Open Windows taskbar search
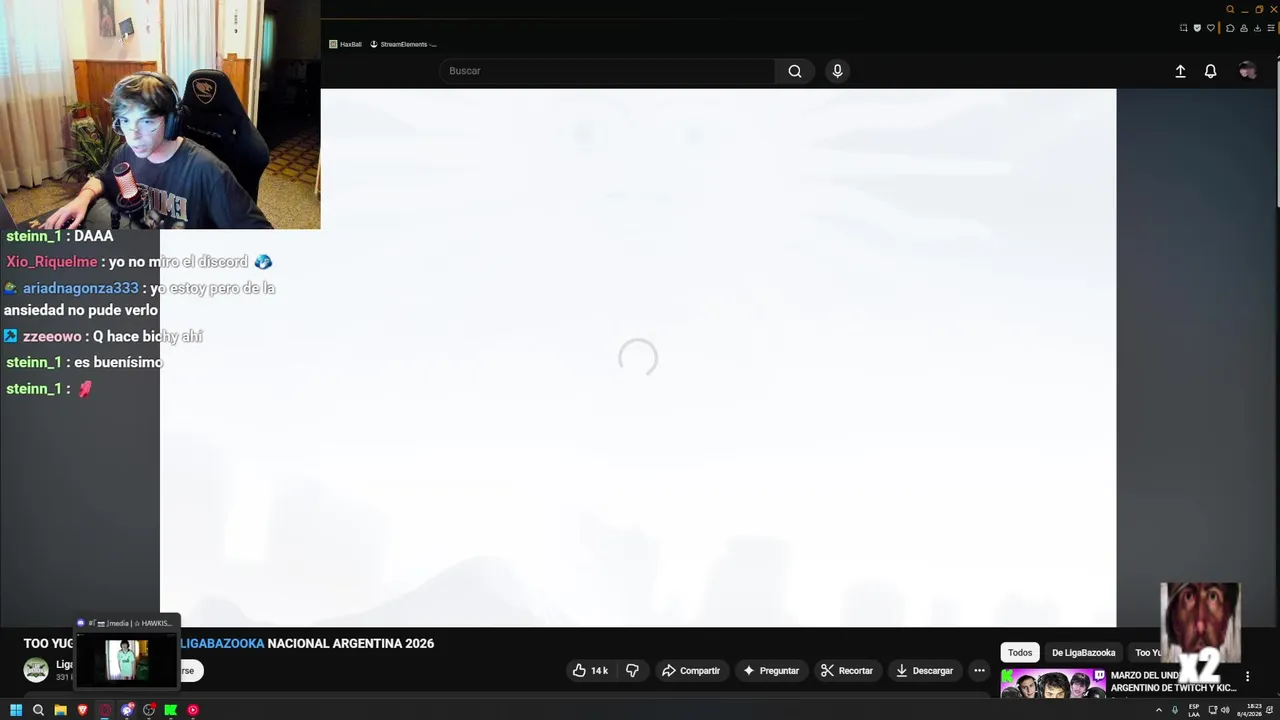 click(38, 710)
